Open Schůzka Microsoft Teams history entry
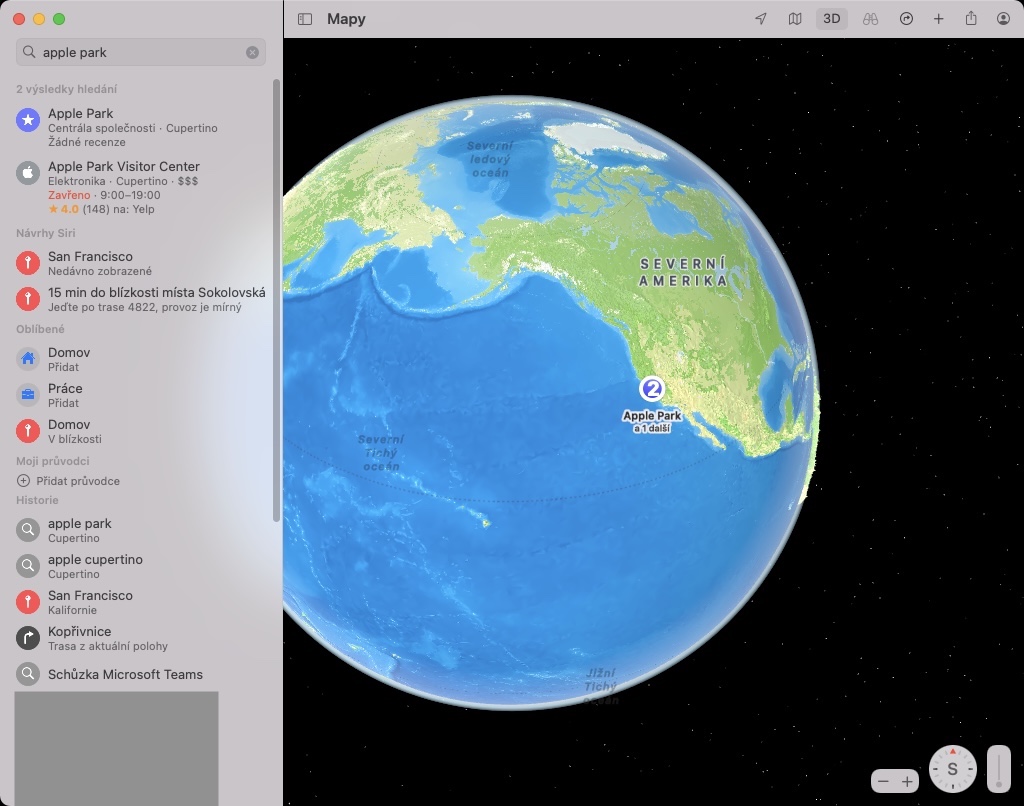Viewport: 1024px width, 806px height. click(140, 673)
